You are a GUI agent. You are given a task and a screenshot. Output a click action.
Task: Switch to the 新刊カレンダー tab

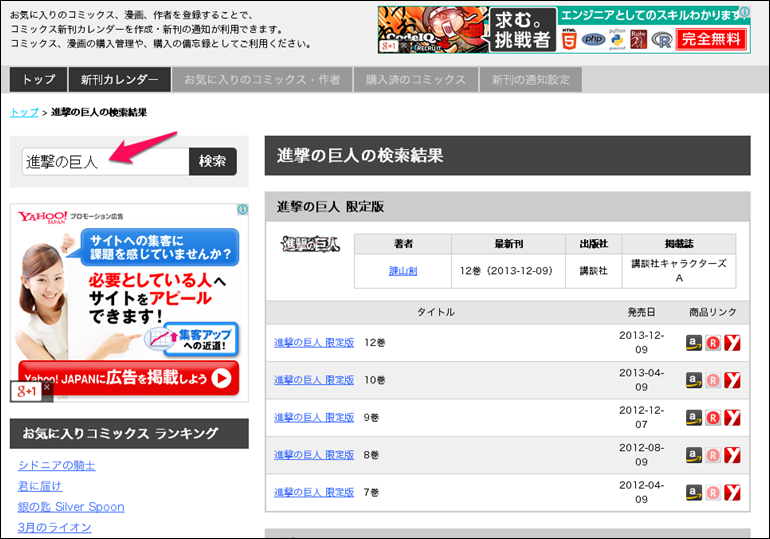(119, 80)
